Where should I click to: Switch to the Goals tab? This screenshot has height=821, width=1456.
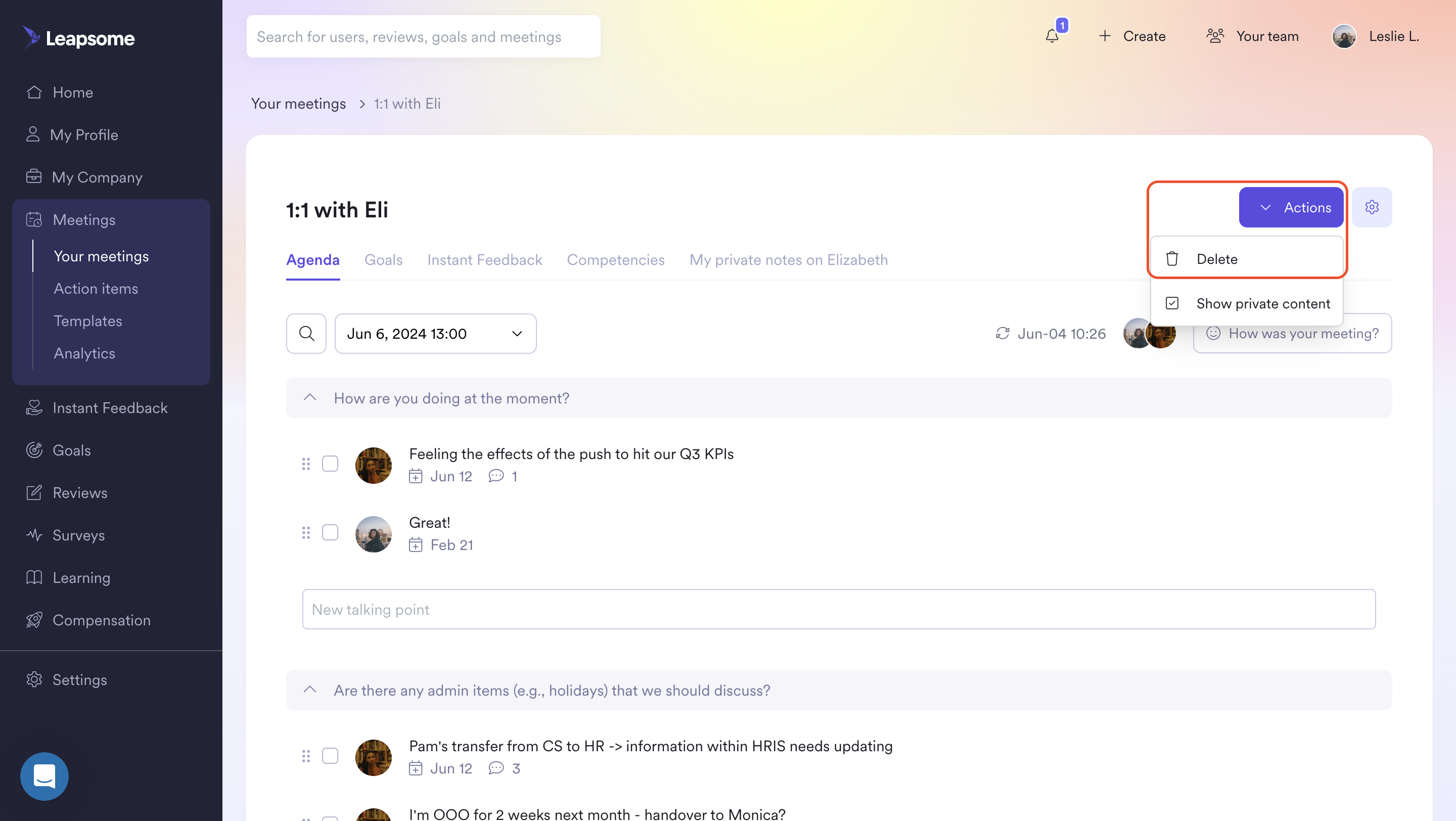(x=383, y=260)
